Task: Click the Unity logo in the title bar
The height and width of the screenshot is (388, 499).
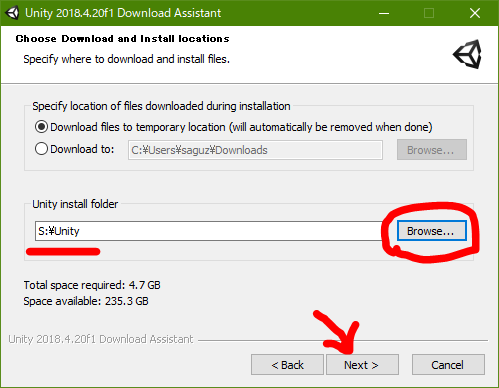Action: pos(12,13)
